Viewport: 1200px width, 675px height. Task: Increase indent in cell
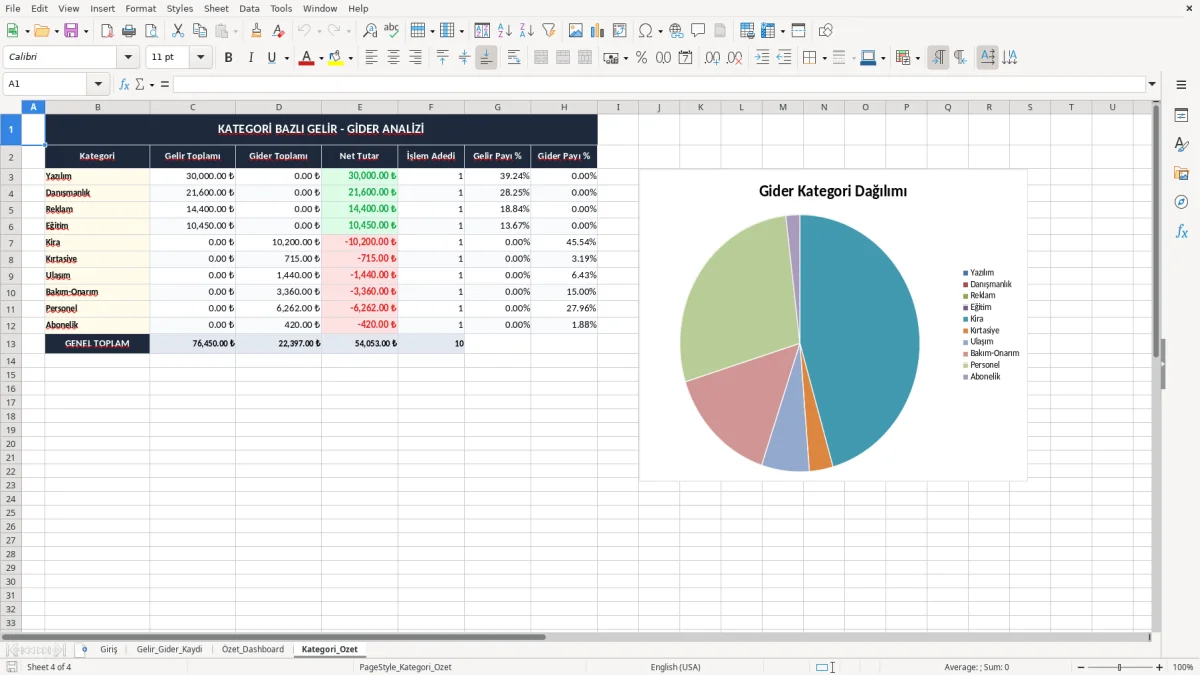tap(762, 58)
